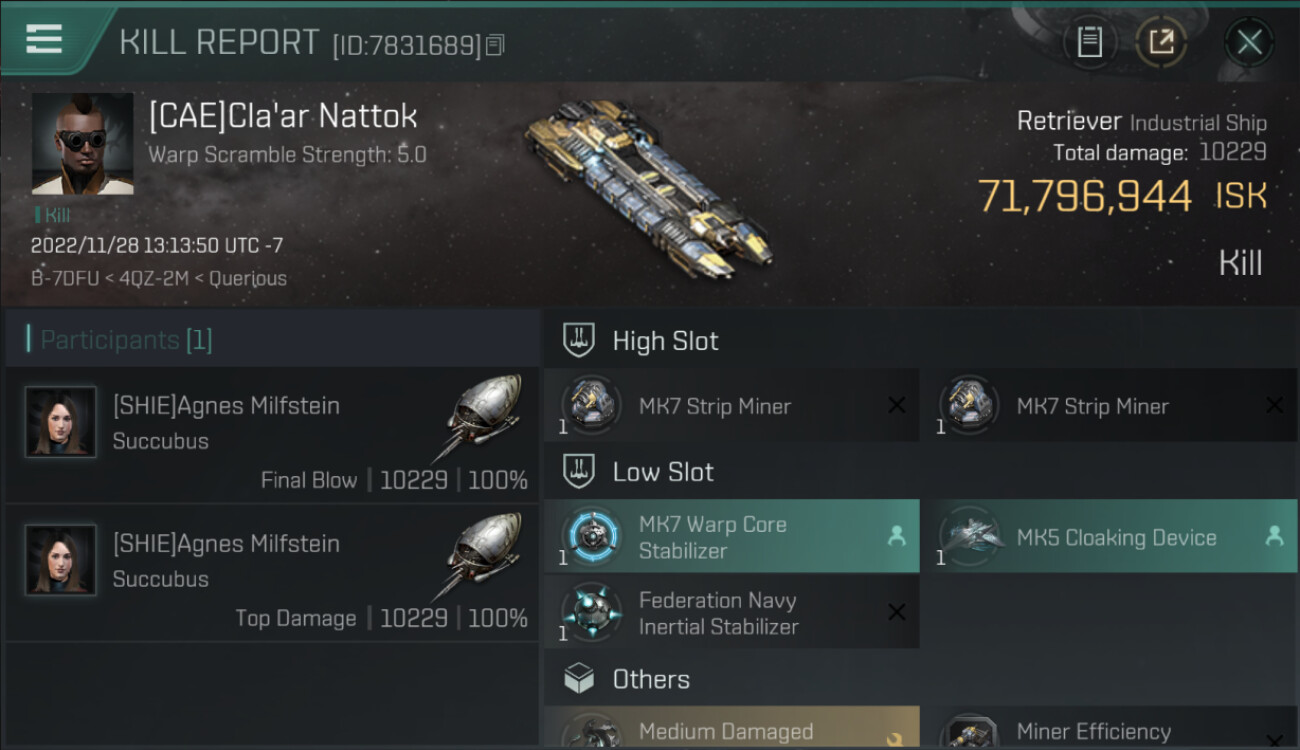Close the kill report window
The height and width of the screenshot is (750, 1300).
coord(1249,42)
